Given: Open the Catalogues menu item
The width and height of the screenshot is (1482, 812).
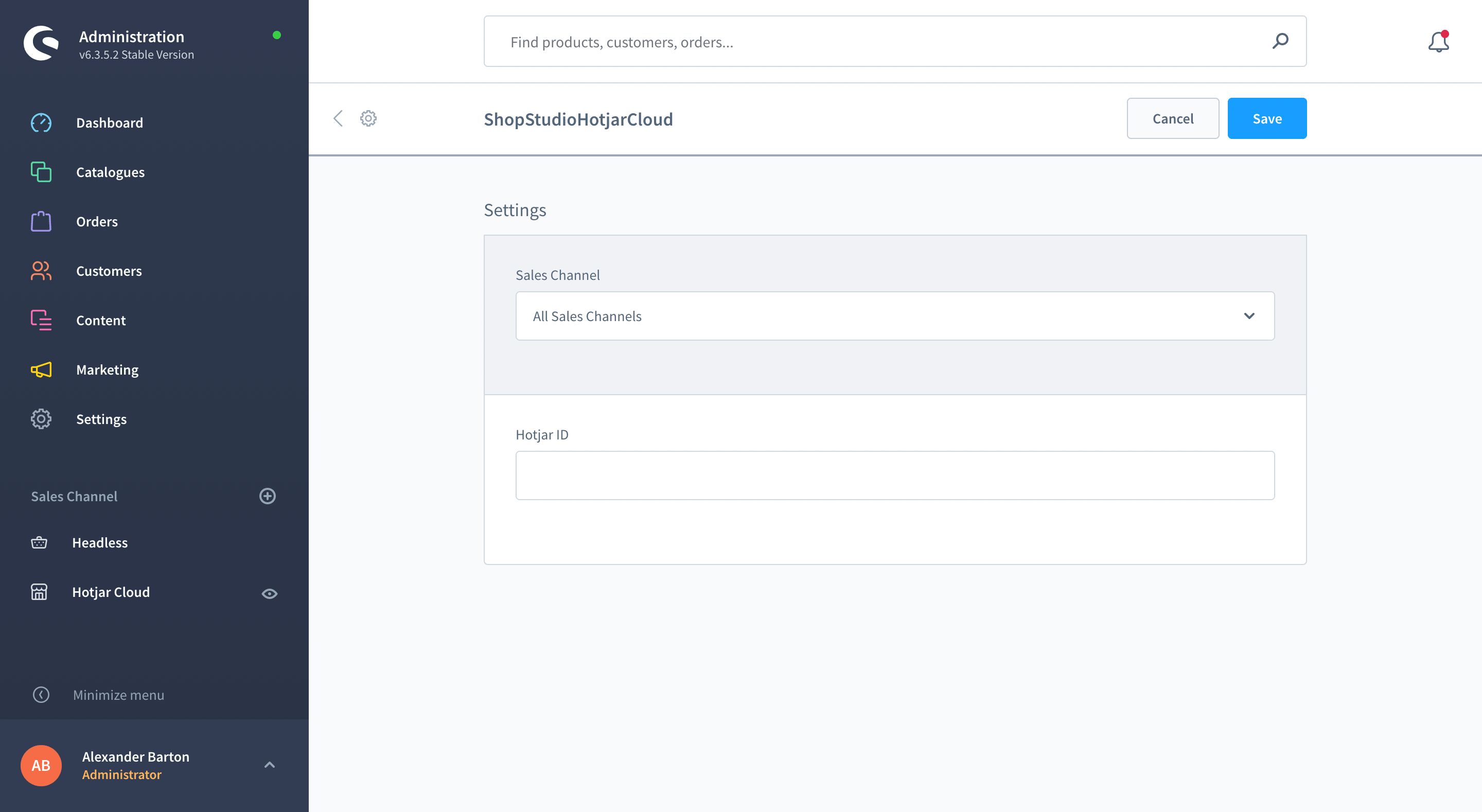Looking at the screenshot, I should 110,172.
